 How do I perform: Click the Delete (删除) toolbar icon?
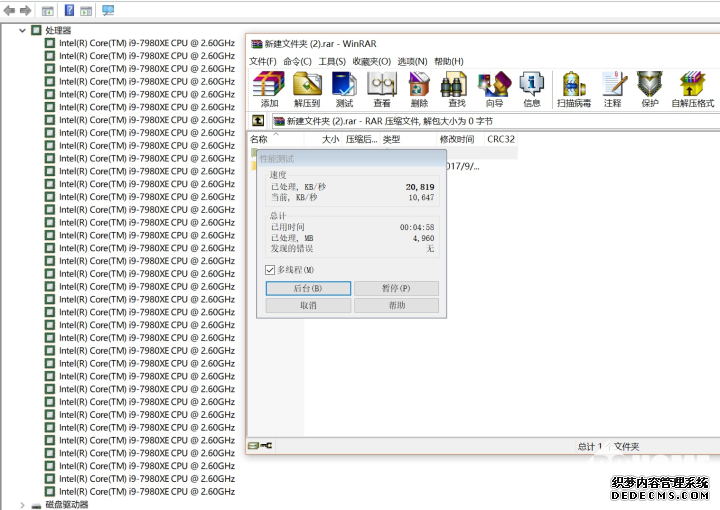click(419, 90)
